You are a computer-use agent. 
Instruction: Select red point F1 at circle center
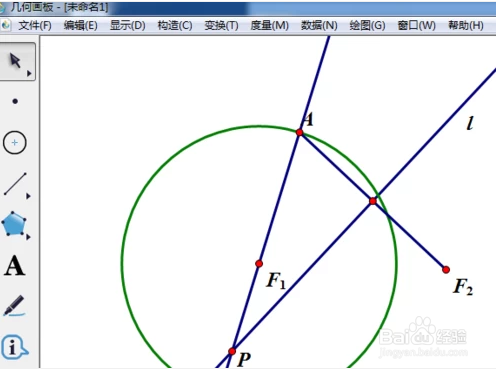(x=259, y=264)
